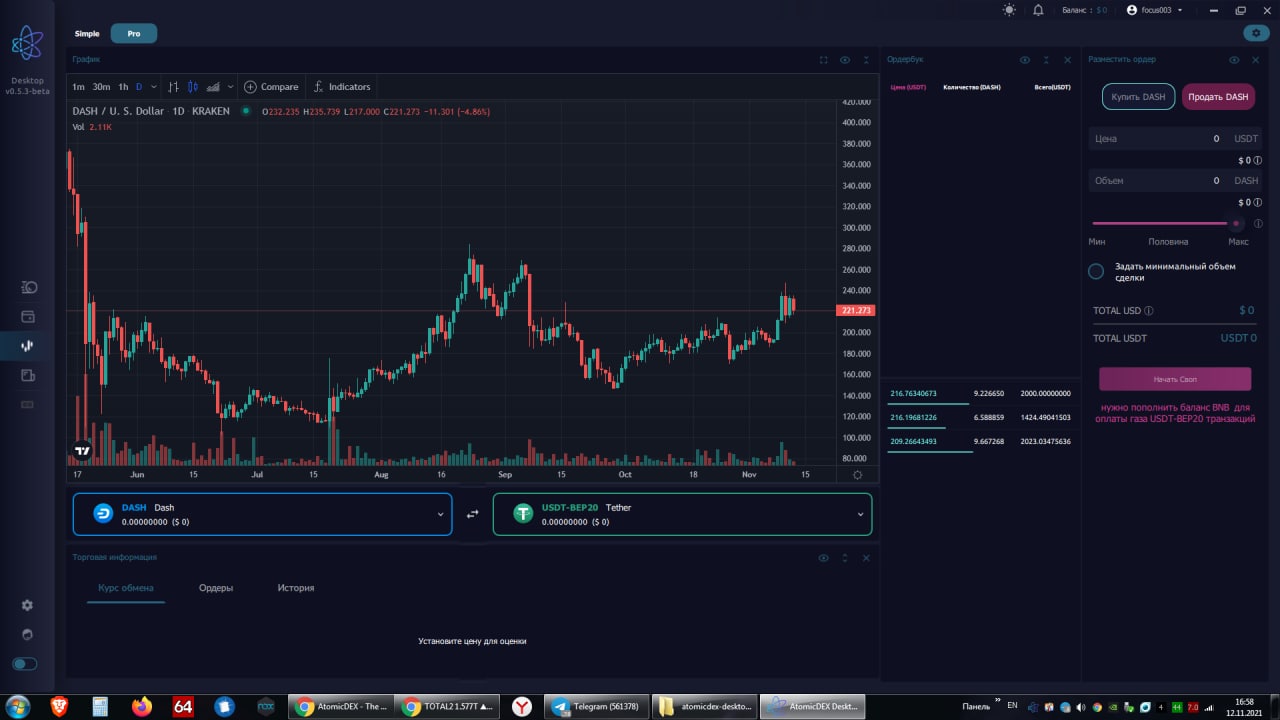Close the Разместить ордер panel

(x=1256, y=60)
